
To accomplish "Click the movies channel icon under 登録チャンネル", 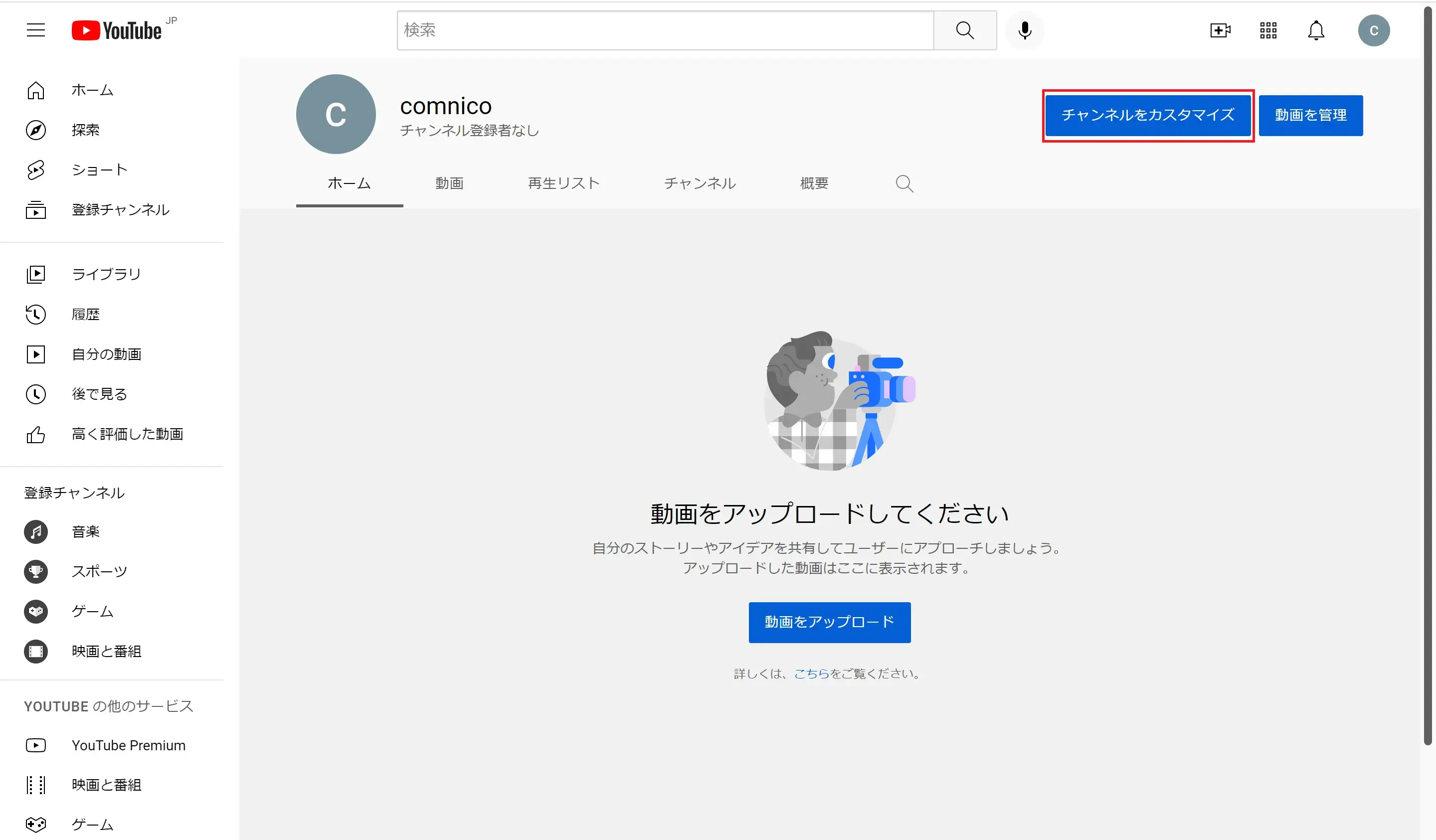I will pyautogui.click(x=36, y=652).
